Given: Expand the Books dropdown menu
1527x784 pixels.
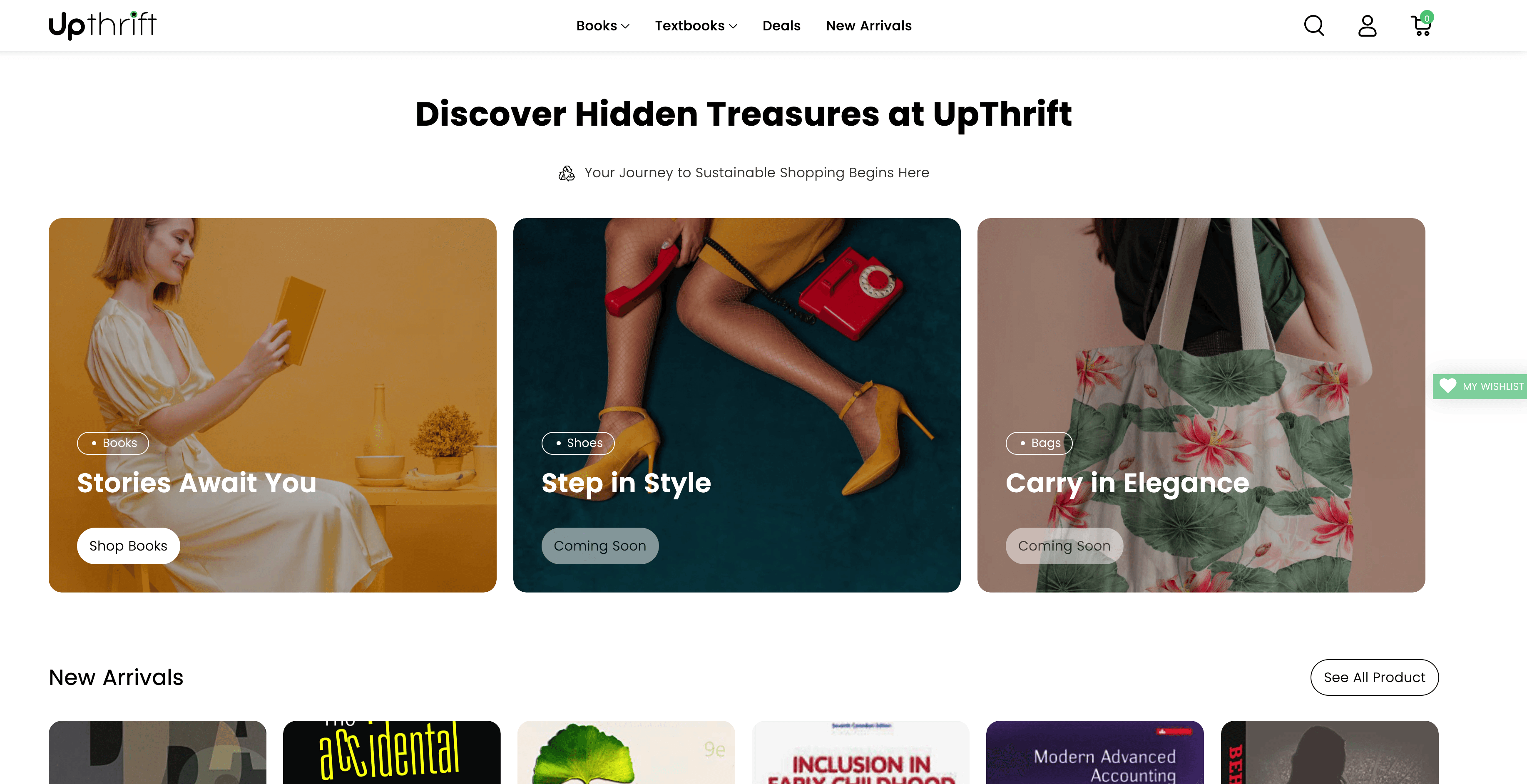Looking at the screenshot, I should click(603, 25).
